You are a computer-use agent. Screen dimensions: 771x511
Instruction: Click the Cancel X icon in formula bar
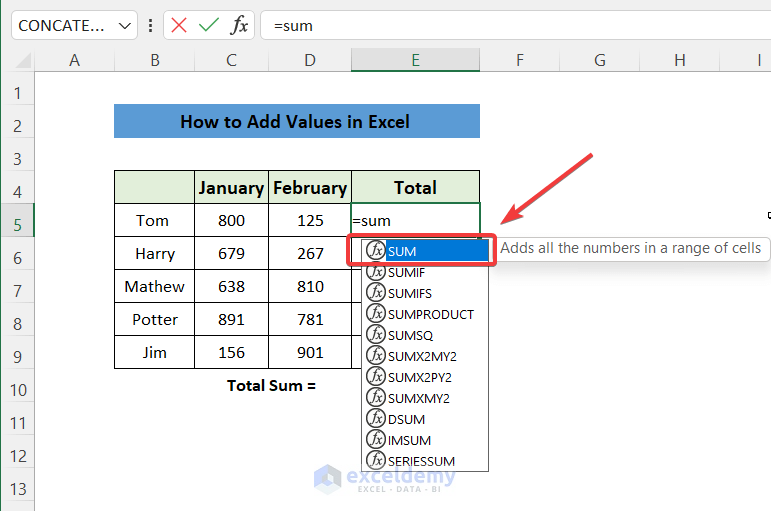click(179, 25)
